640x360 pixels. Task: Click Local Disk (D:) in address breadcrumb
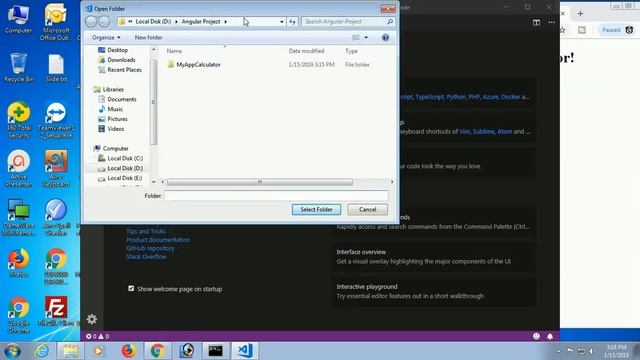tap(153, 22)
